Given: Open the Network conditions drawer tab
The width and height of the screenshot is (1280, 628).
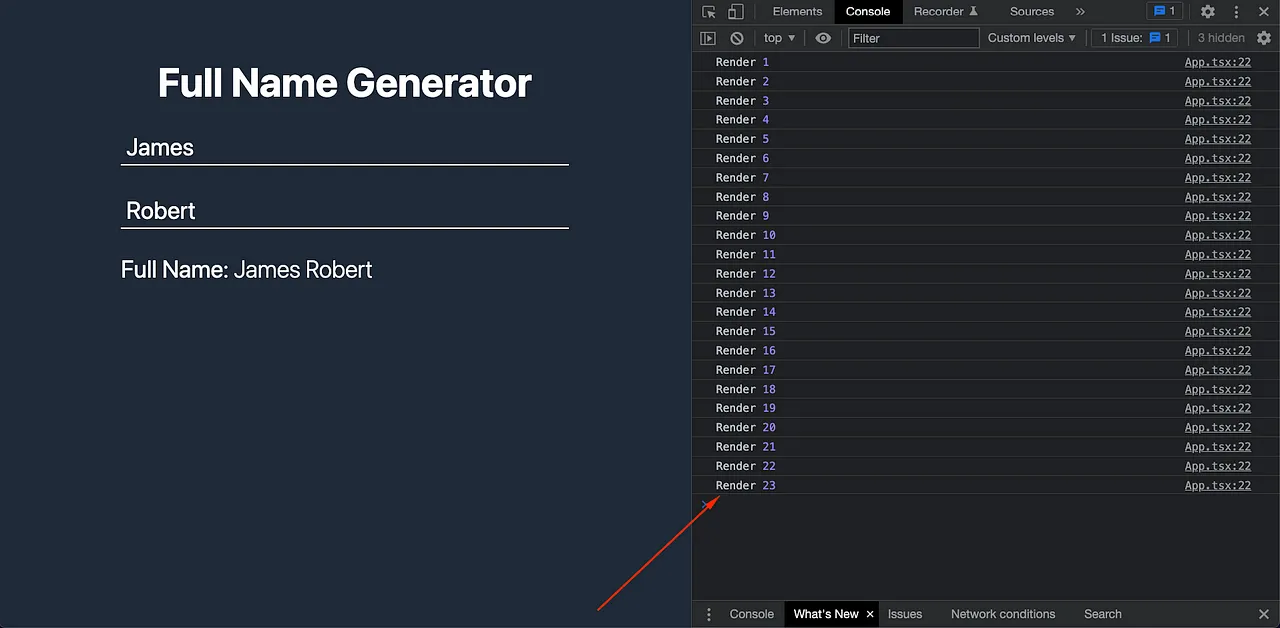Looking at the screenshot, I should pyautogui.click(x=1003, y=614).
